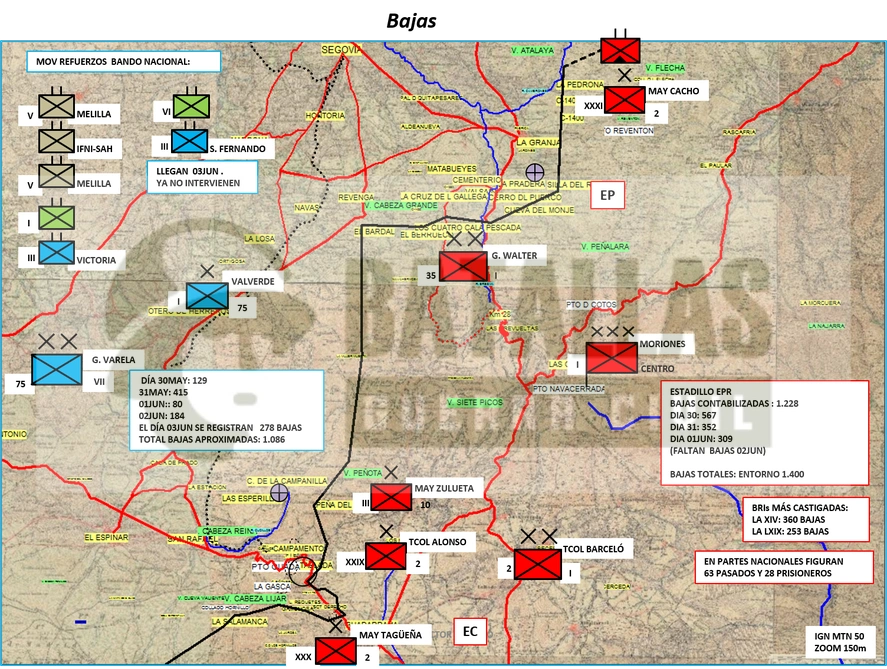
Task: Click the EP label box
Action: tap(608, 195)
